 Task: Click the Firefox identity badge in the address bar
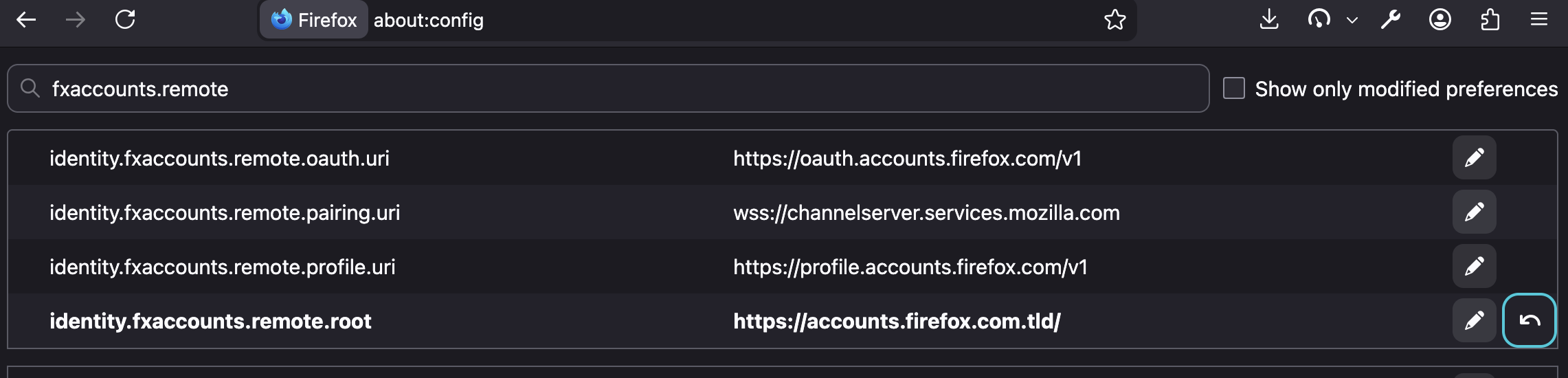[314, 20]
